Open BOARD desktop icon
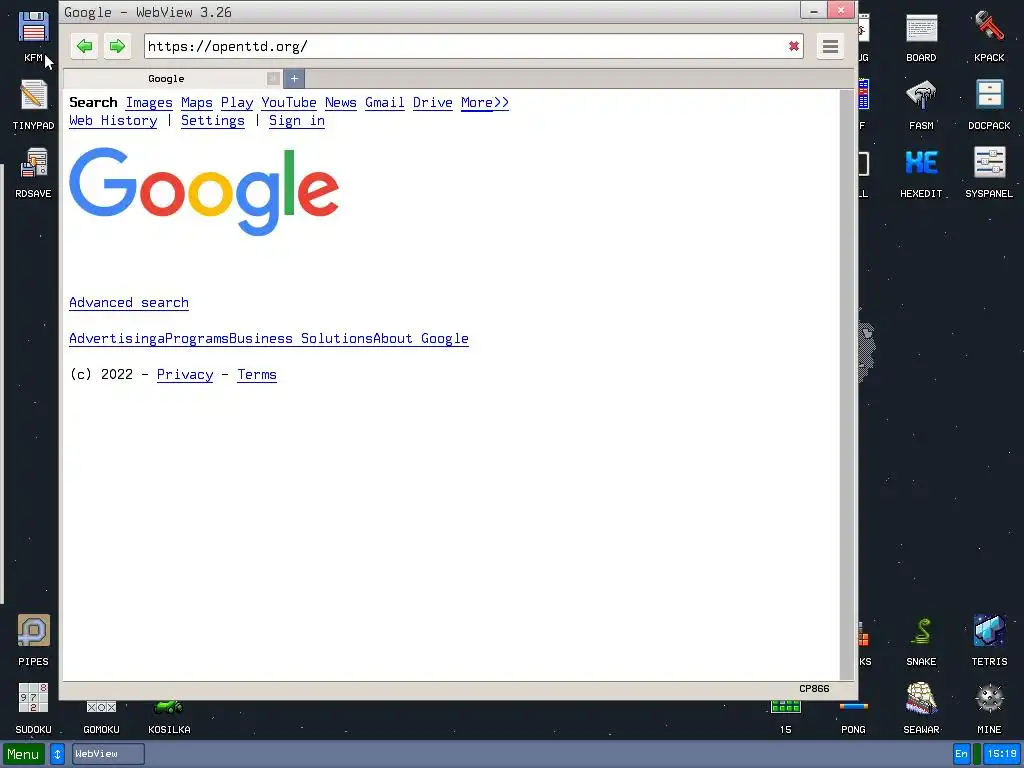1024x768 pixels. [x=921, y=37]
